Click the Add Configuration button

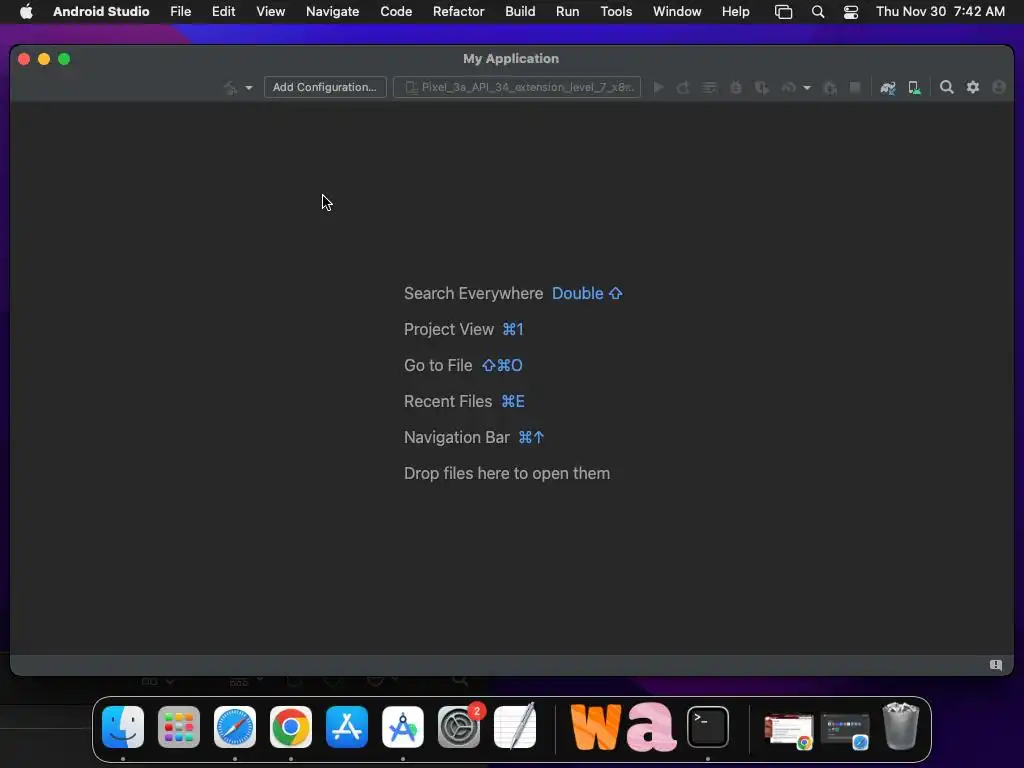click(x=325, y=87)
